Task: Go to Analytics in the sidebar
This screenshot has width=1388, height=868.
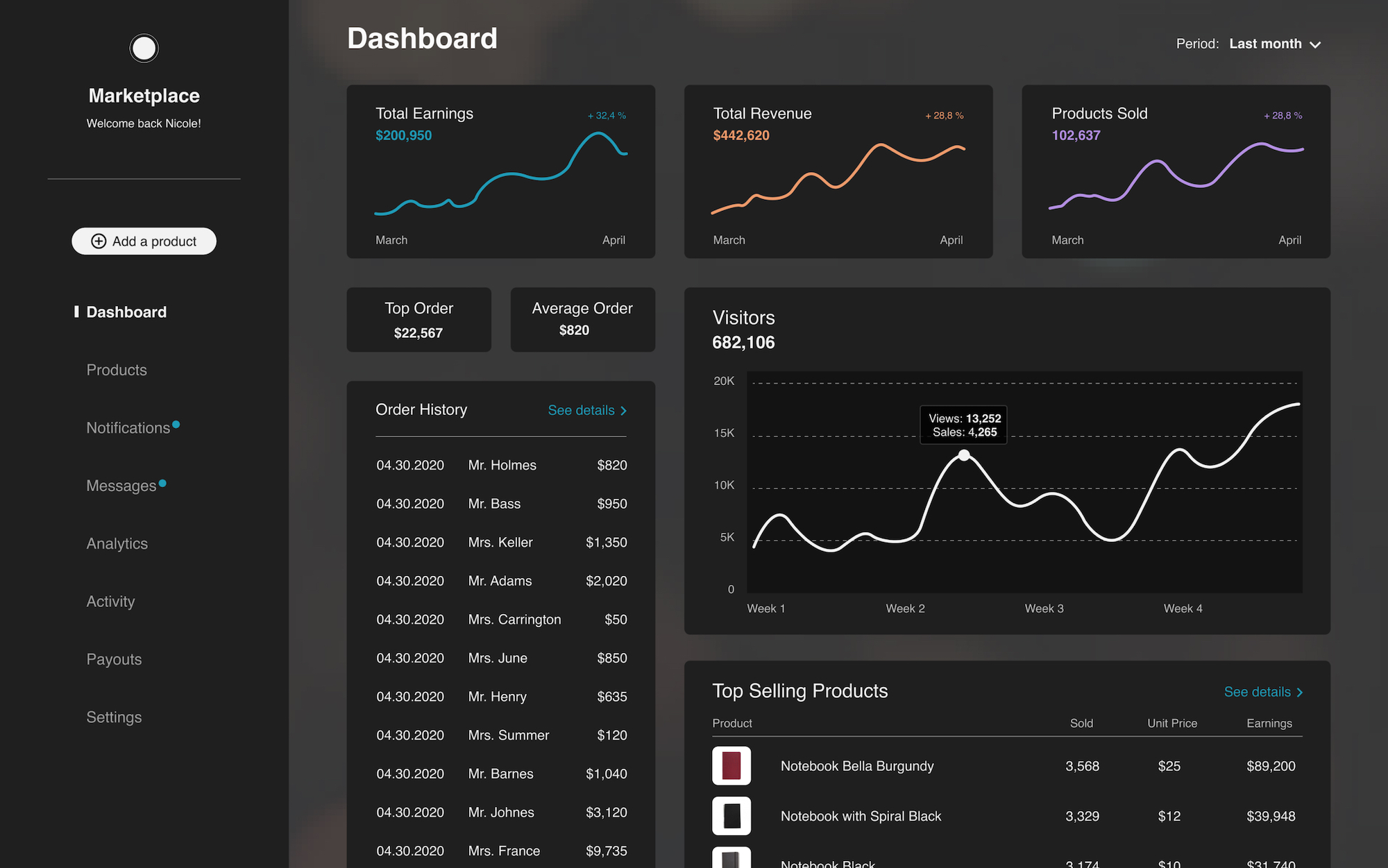Action: (117, 543)
